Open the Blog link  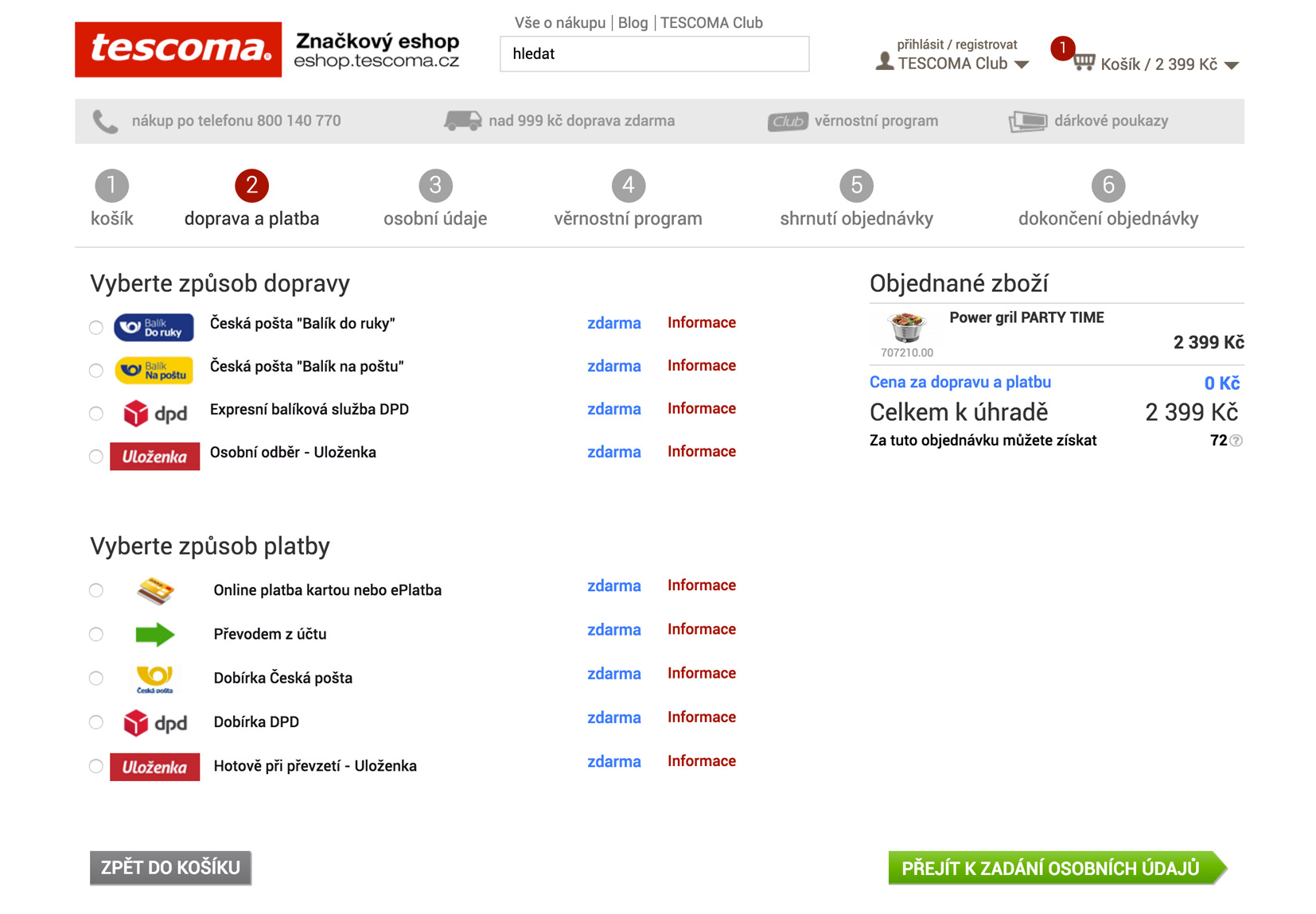(x=633, y=23)
